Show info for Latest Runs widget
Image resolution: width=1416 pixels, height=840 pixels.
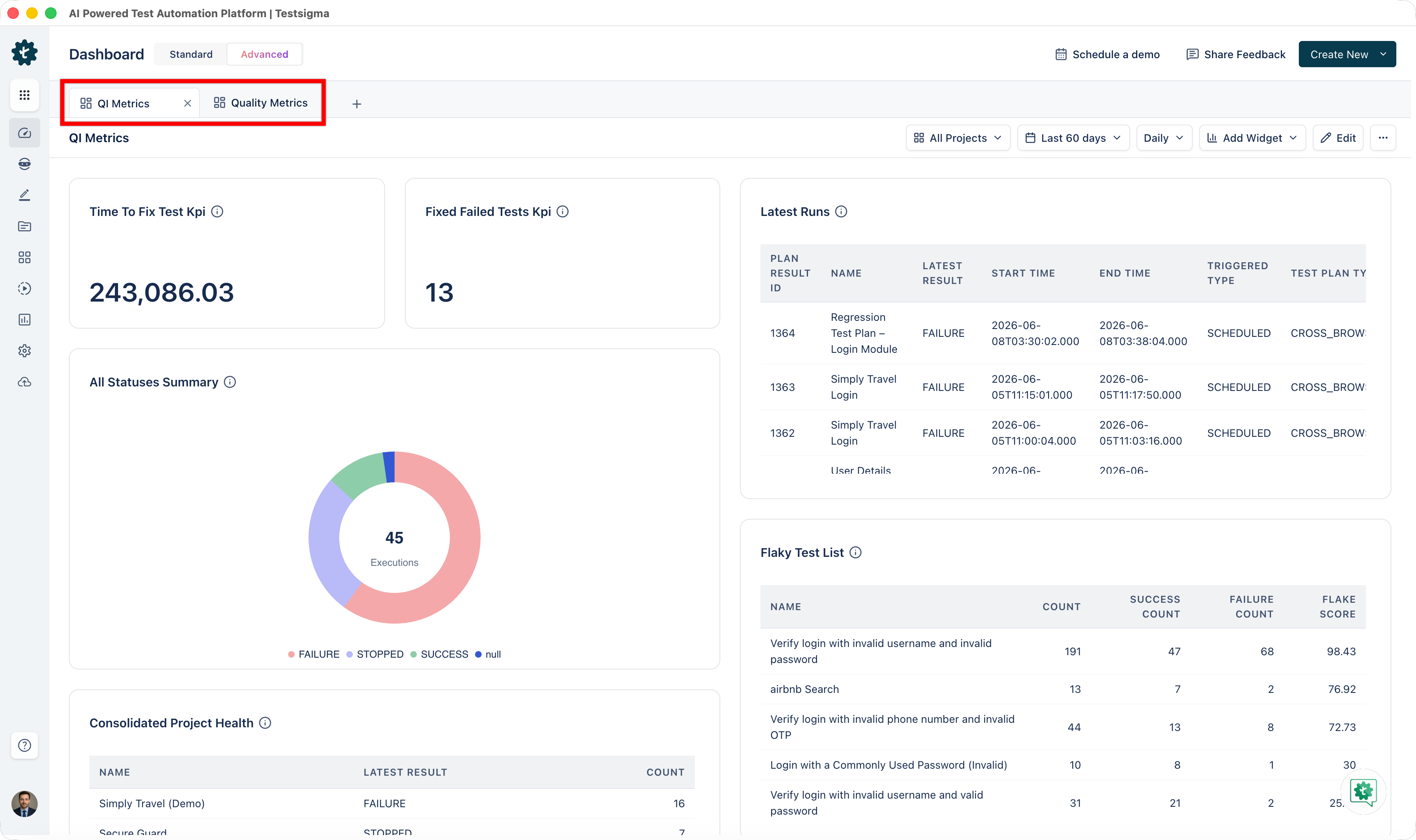click(x=842, y=212)
